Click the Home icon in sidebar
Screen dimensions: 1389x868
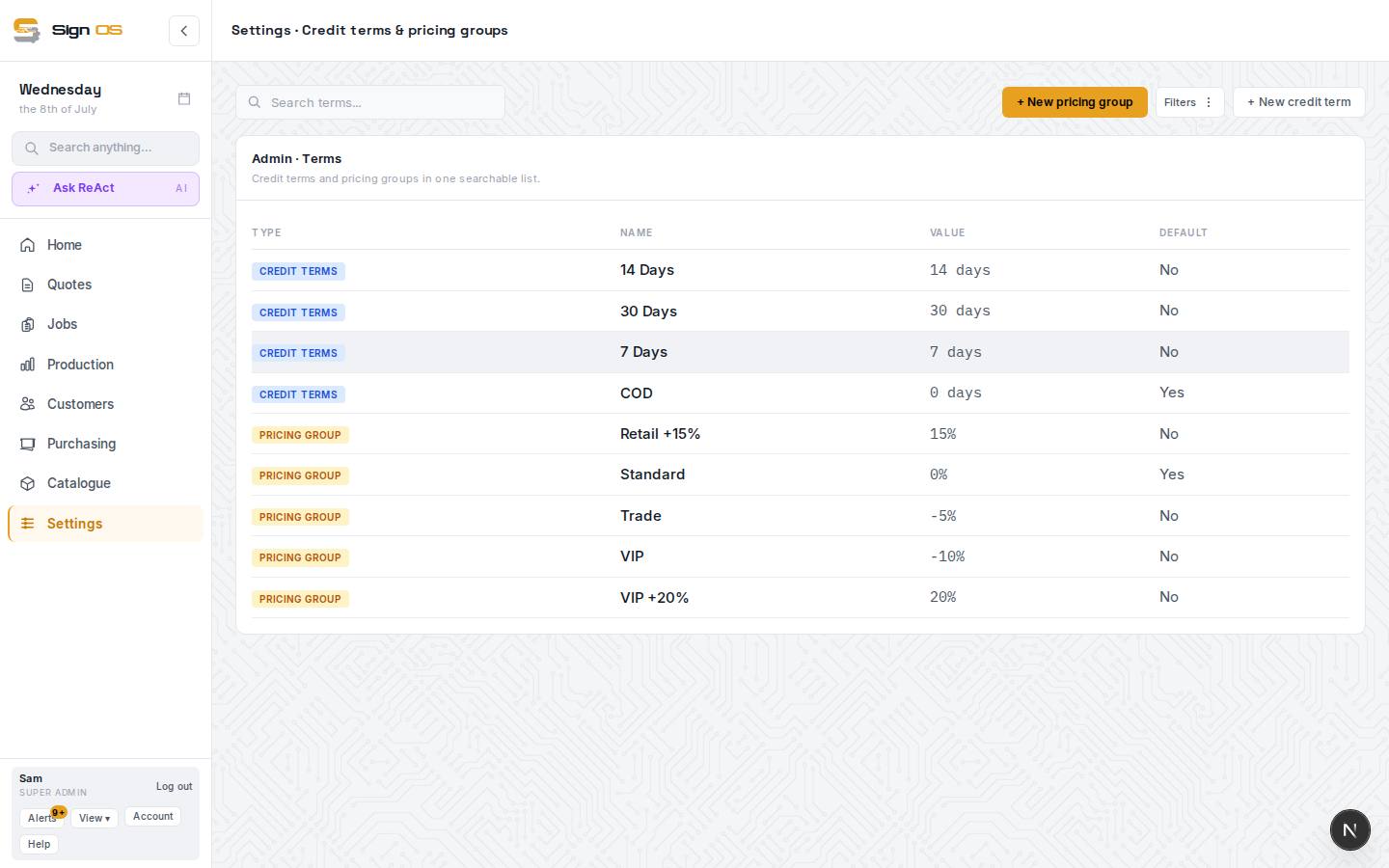click(28, 245)
